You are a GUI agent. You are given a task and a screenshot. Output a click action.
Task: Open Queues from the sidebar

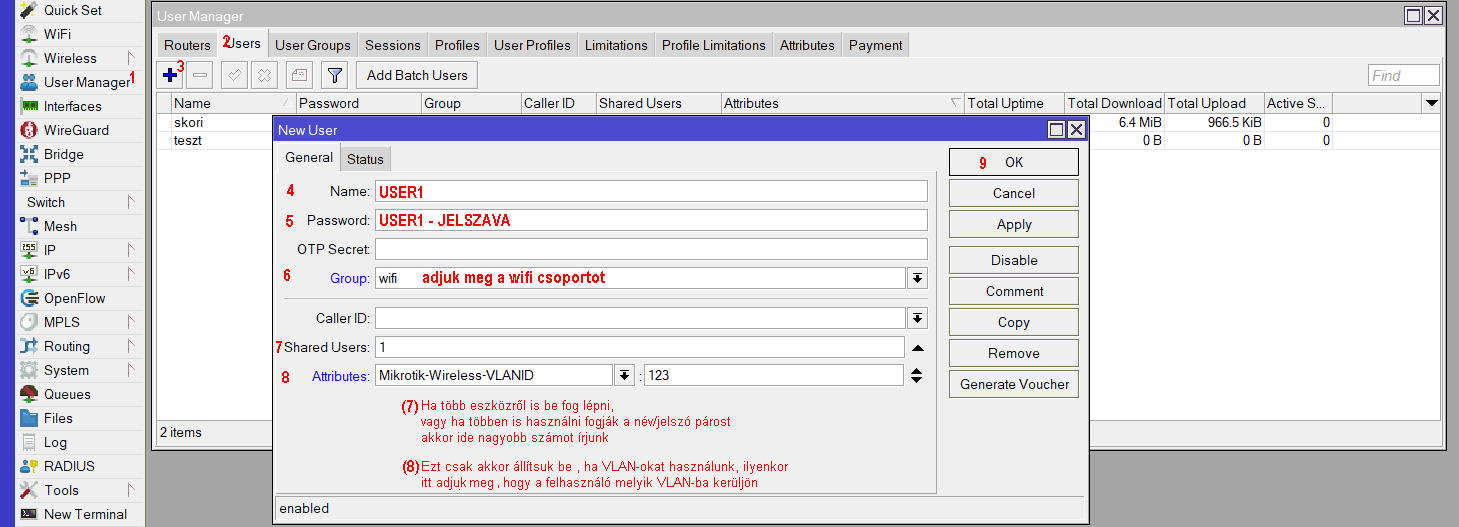click(x=67, y=394)
